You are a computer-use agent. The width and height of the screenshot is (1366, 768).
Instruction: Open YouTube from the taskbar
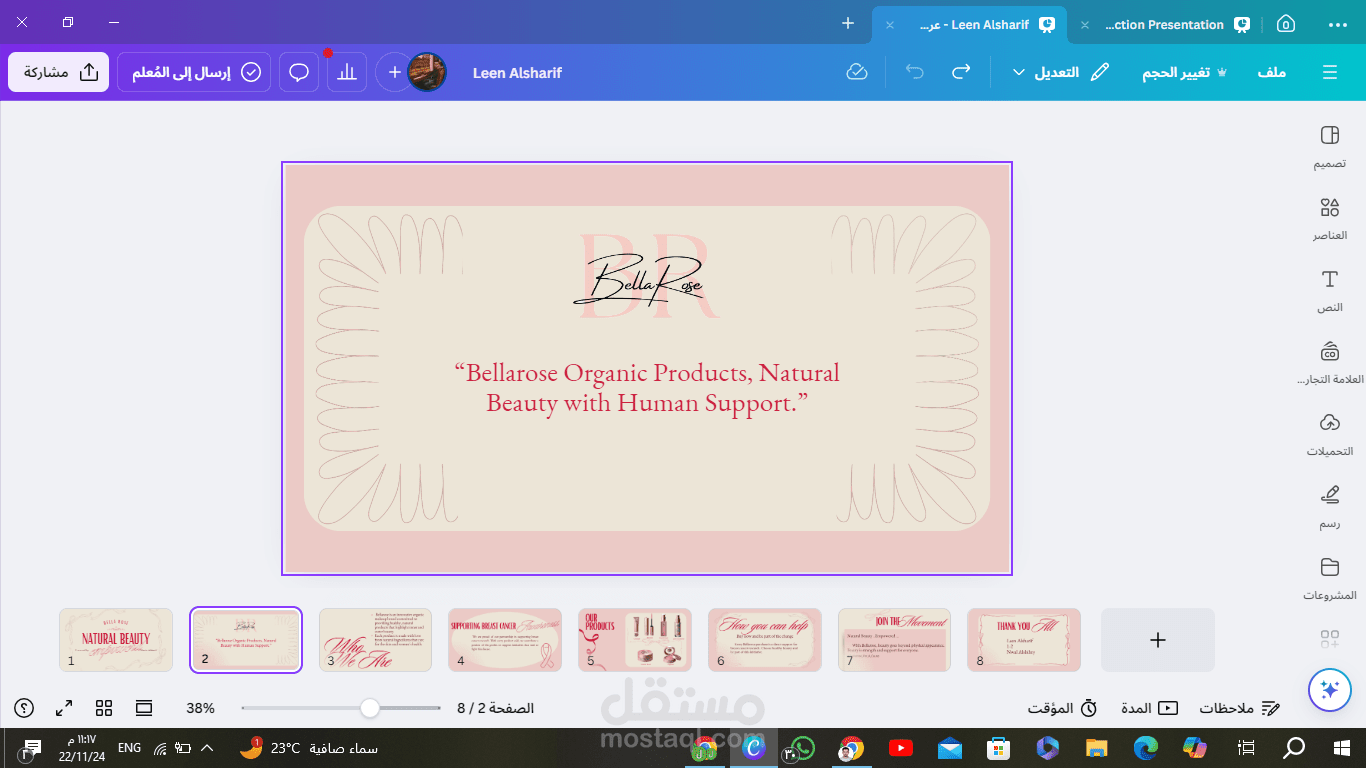point(900,747)
